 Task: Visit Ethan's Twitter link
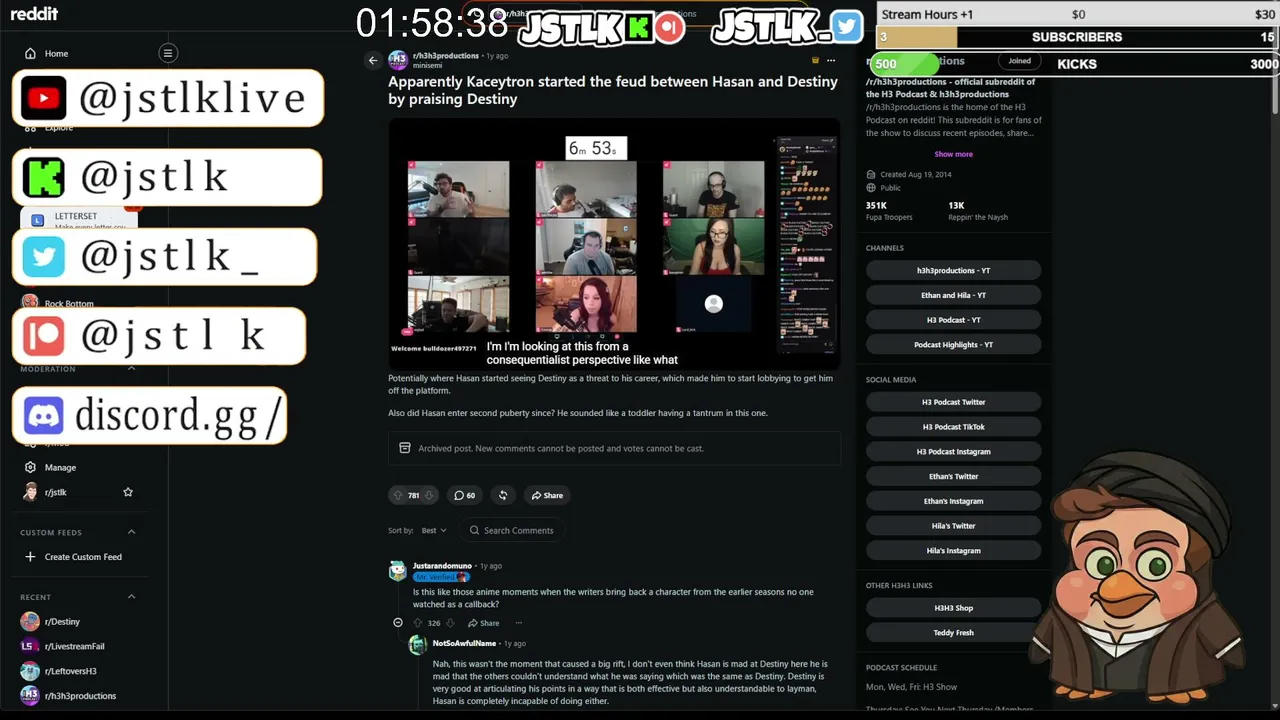coord(953,476)
